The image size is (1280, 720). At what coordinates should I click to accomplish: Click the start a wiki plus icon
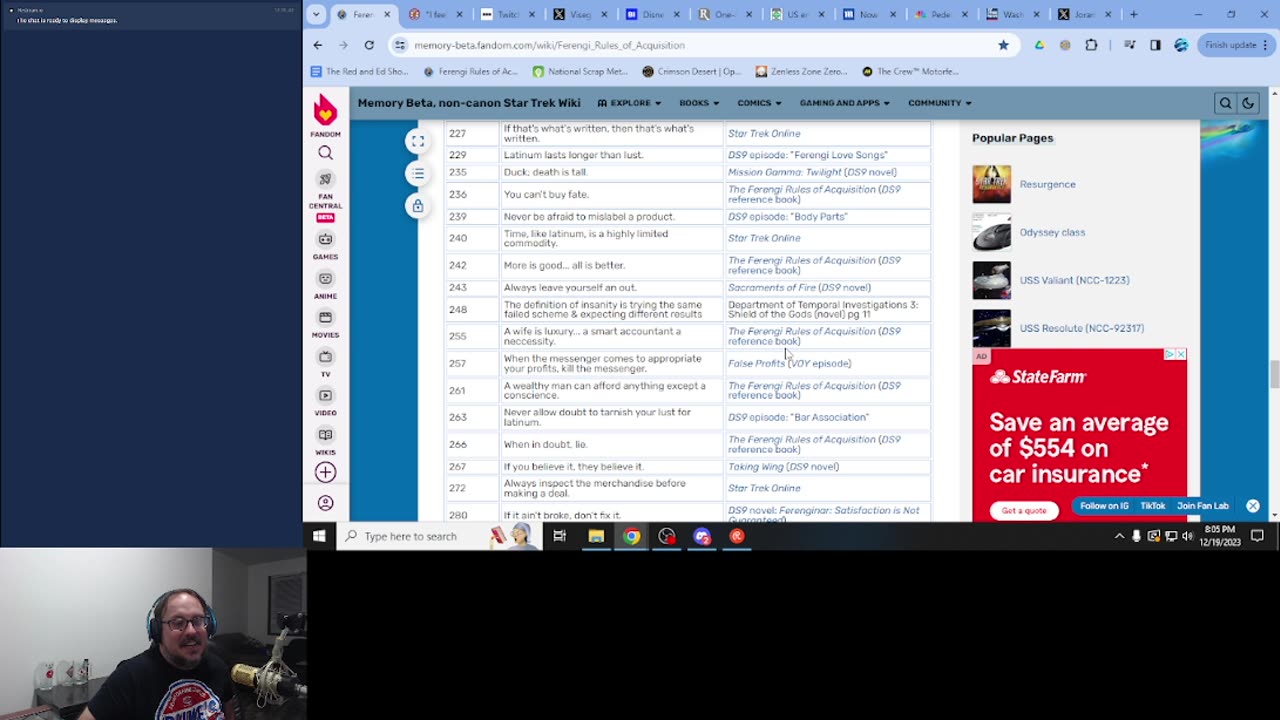point(325,472)
